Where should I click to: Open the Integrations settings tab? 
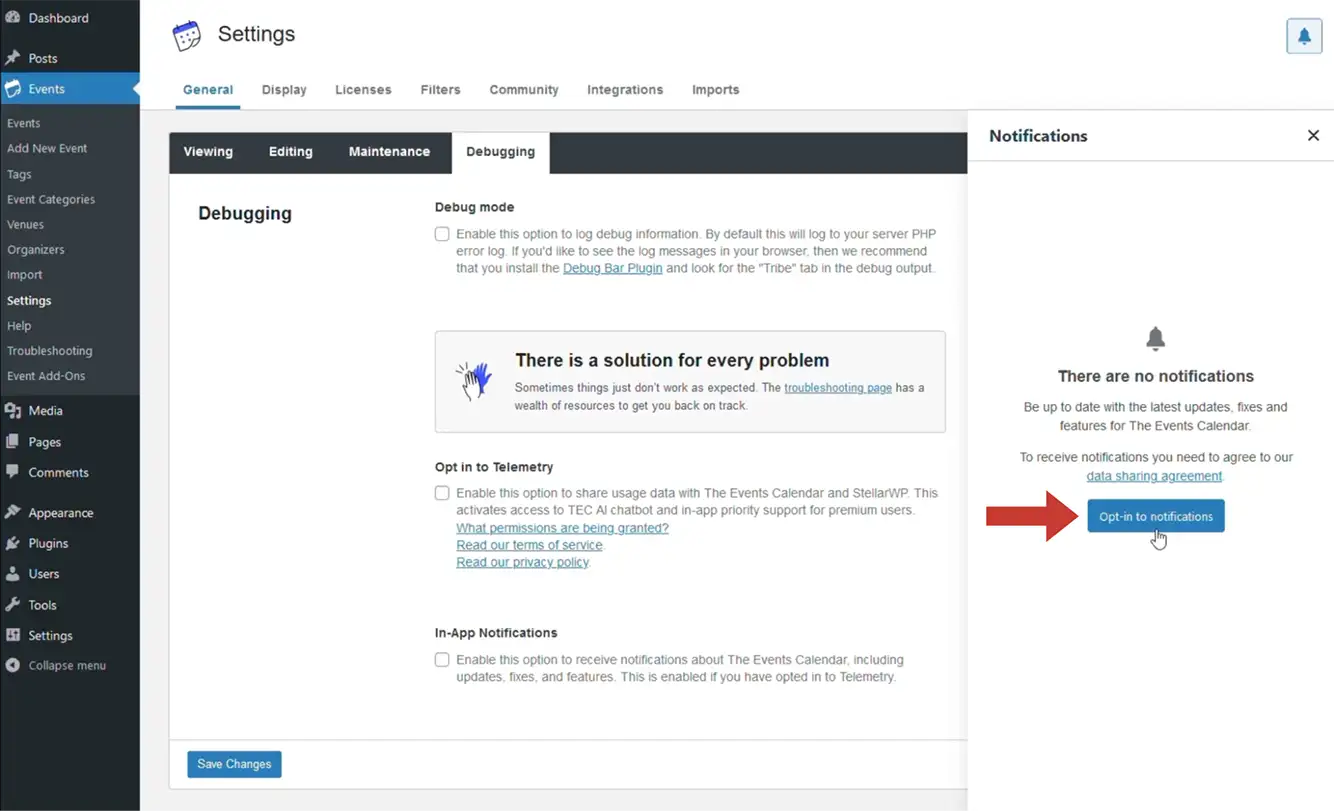[625, 90]
